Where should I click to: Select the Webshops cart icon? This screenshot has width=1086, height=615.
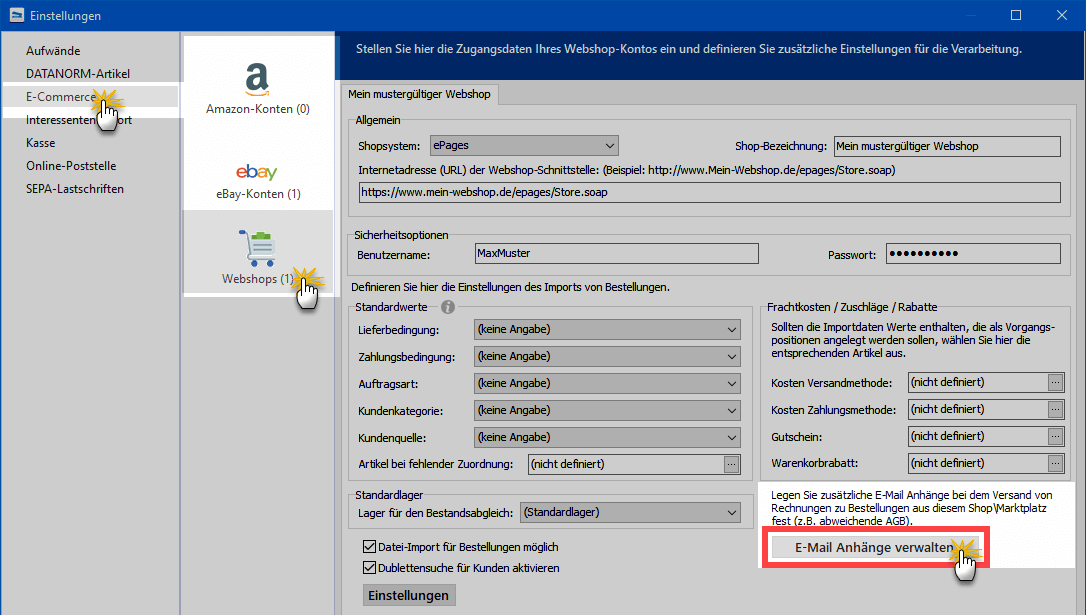click(258, 248)
